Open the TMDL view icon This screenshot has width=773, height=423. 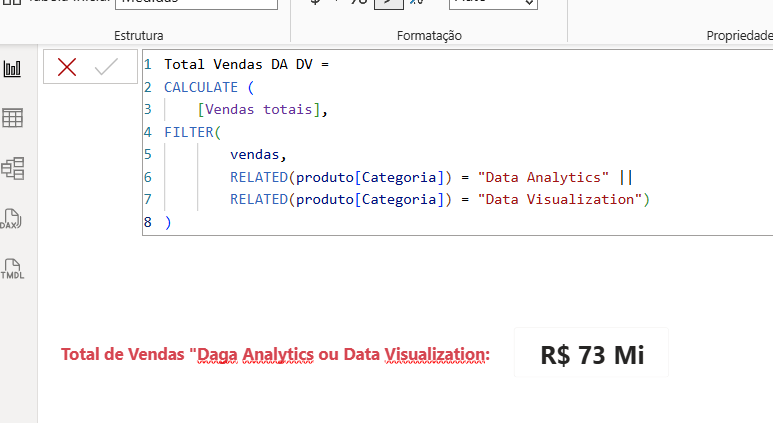(x=12, y=269)
